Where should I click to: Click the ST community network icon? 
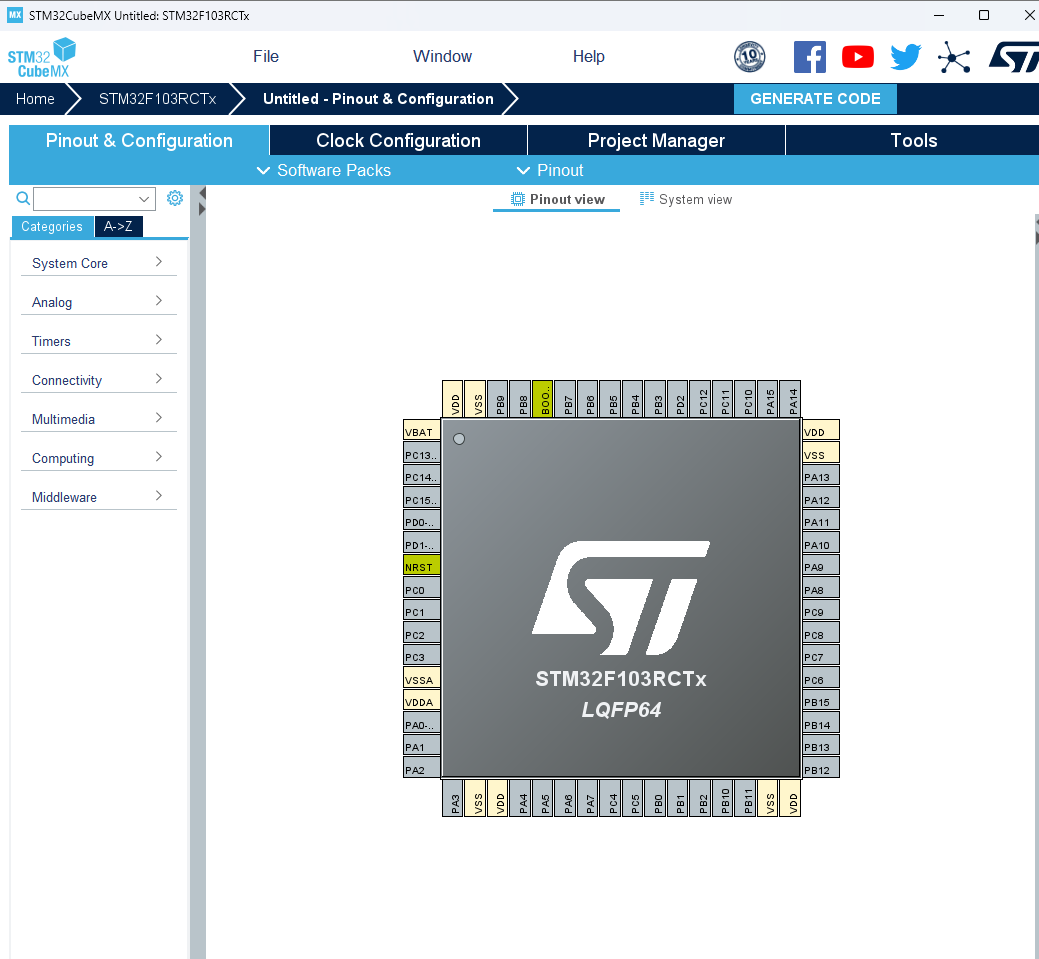pyautogui.click(x=954, y=57)
